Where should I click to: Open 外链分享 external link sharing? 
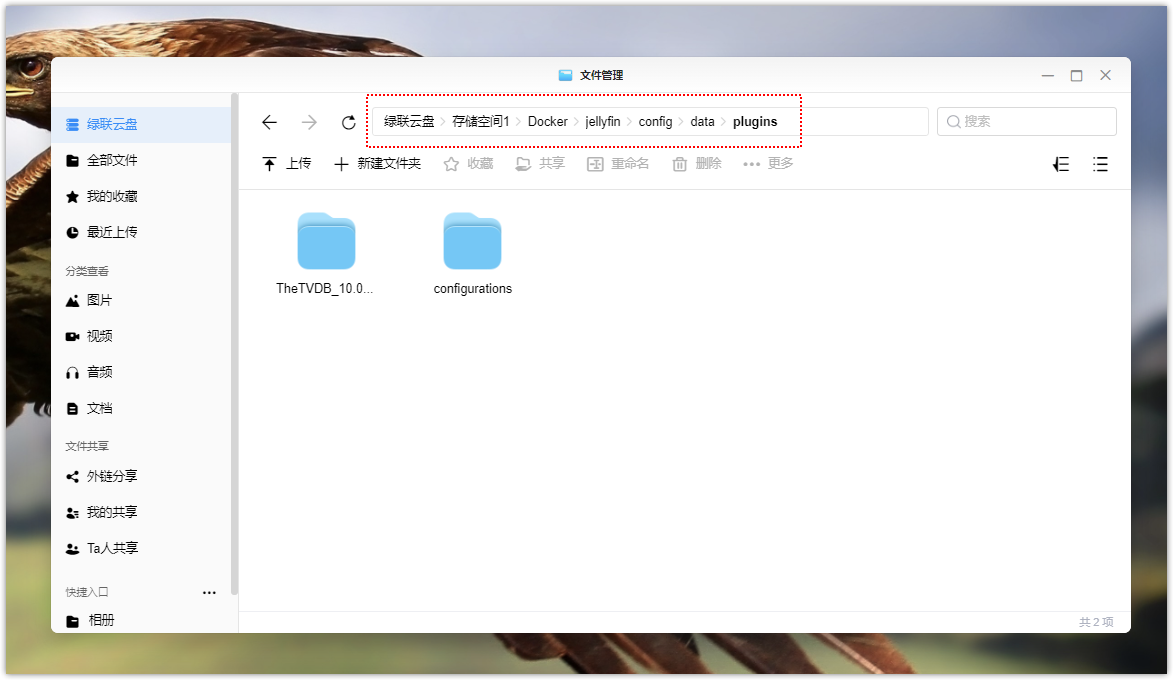click(x=112, y=477)
